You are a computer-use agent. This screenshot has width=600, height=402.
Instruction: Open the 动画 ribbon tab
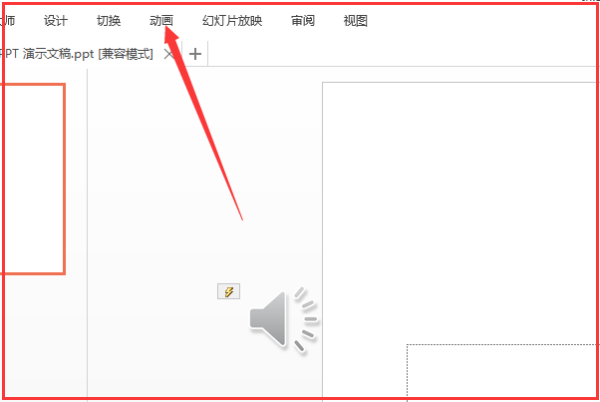(161, 21)
